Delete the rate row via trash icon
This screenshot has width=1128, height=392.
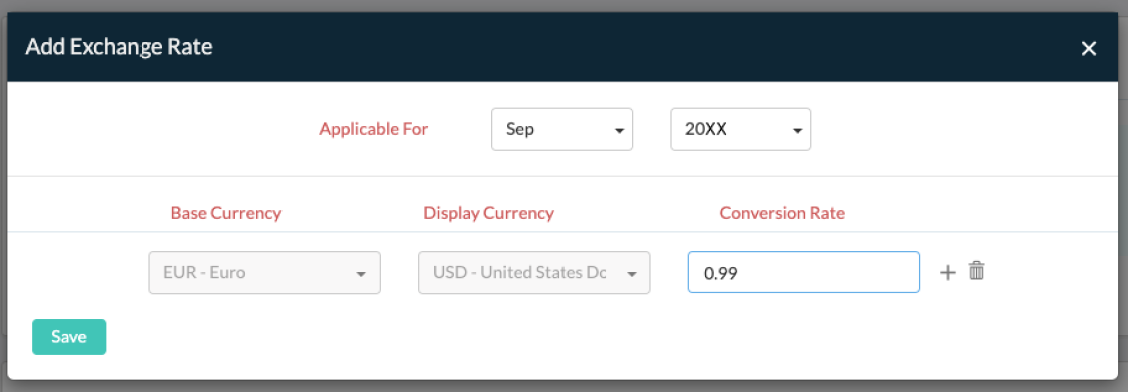[976, 271]
